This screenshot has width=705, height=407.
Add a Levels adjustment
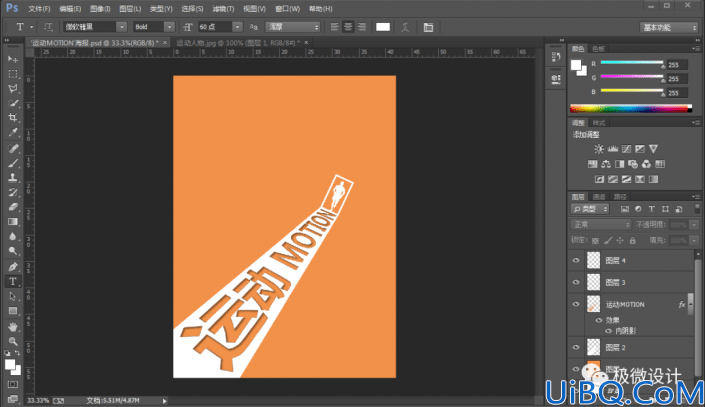click(x=613, y=149)
